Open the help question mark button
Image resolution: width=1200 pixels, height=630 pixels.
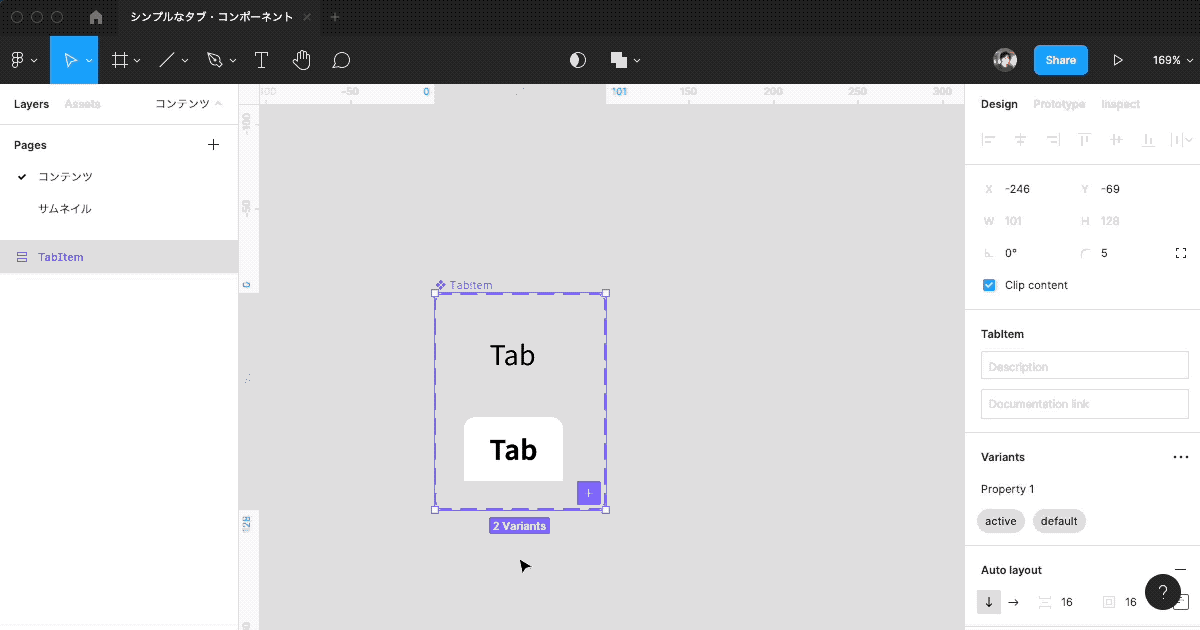pyautogui.click(x=1162, y=591)
